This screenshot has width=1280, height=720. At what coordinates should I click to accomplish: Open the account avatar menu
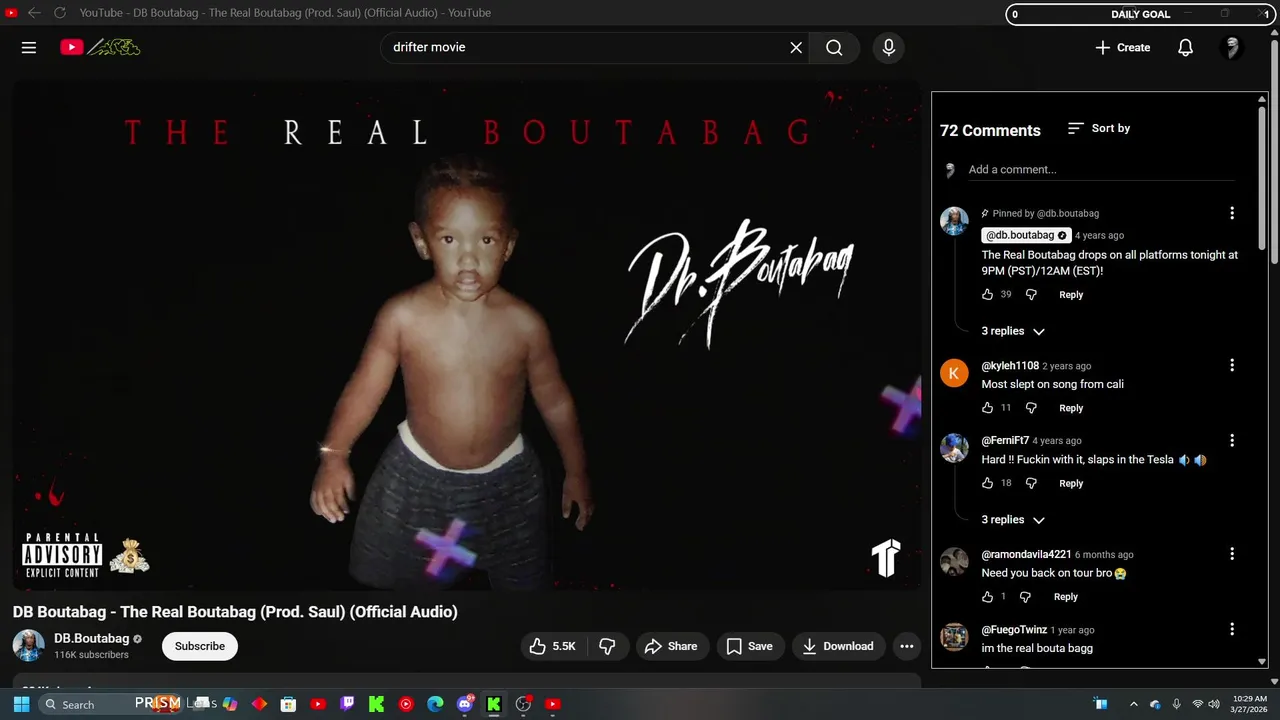click(1232, 47)
